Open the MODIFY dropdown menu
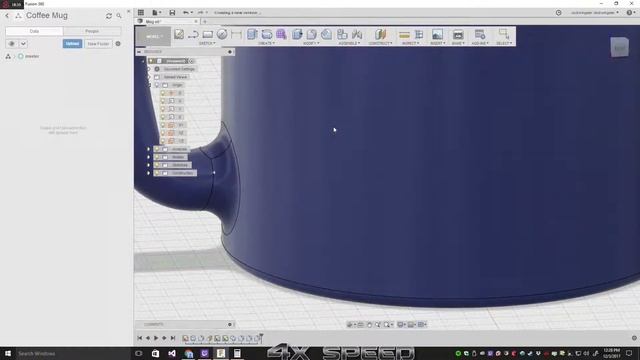This screenshot has height=360, width=640. click(311, 43)
